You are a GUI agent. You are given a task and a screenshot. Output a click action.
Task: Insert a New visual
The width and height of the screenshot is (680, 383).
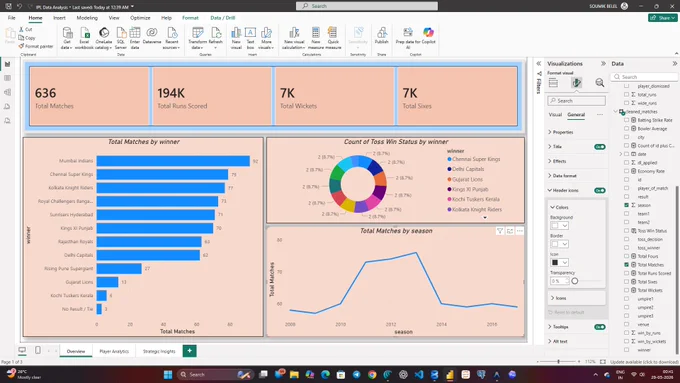click(x=236, y=38)
